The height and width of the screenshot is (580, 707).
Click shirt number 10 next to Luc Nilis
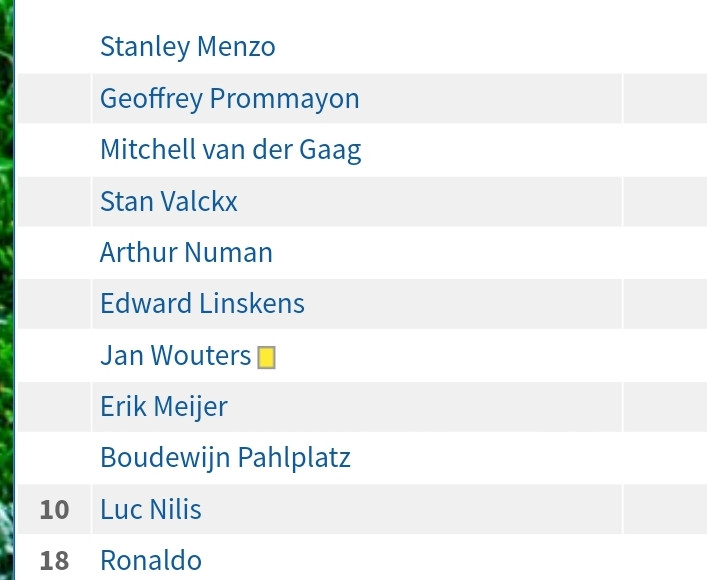(x=54, y=510)
